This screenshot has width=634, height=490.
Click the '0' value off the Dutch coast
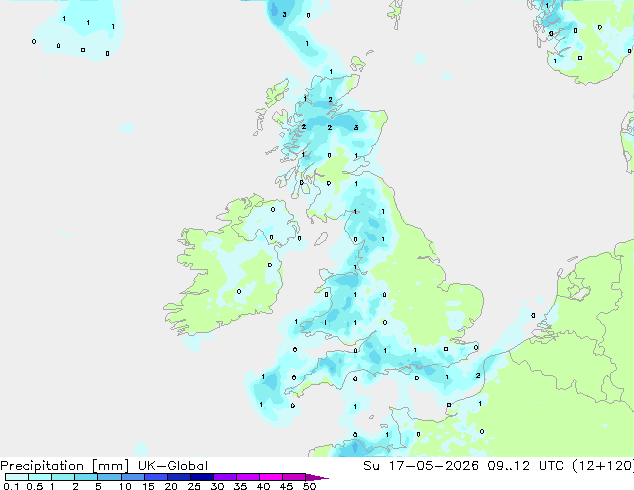click(x=533, y=315)
